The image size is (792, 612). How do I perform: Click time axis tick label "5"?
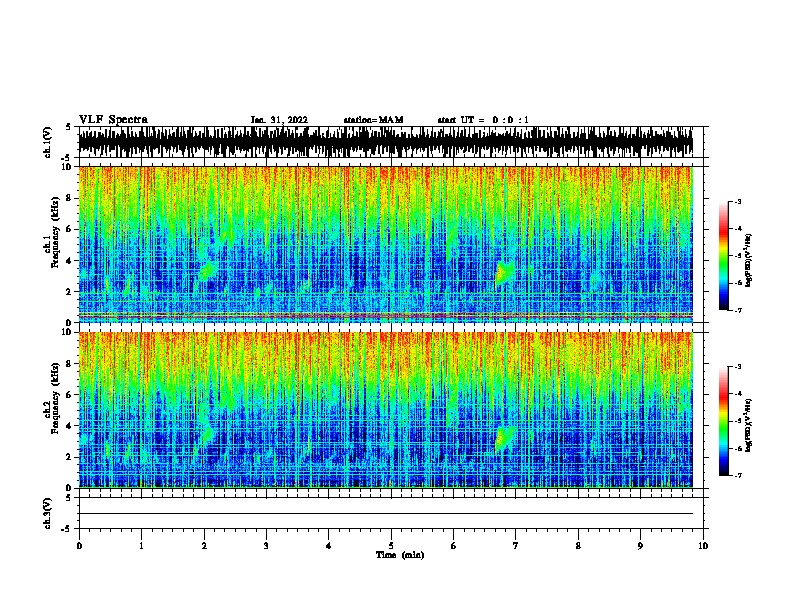[x=391, y=546]
